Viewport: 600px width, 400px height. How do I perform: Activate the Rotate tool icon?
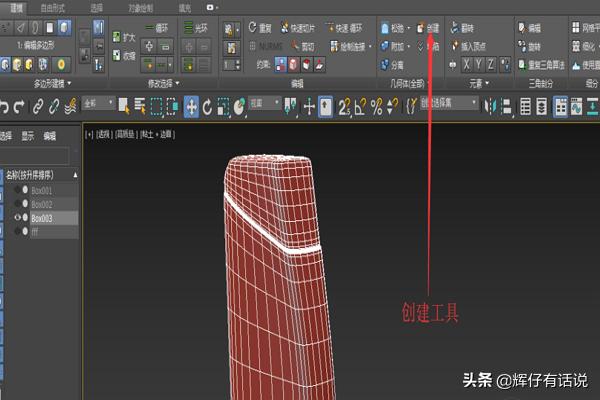pos(207,107)
